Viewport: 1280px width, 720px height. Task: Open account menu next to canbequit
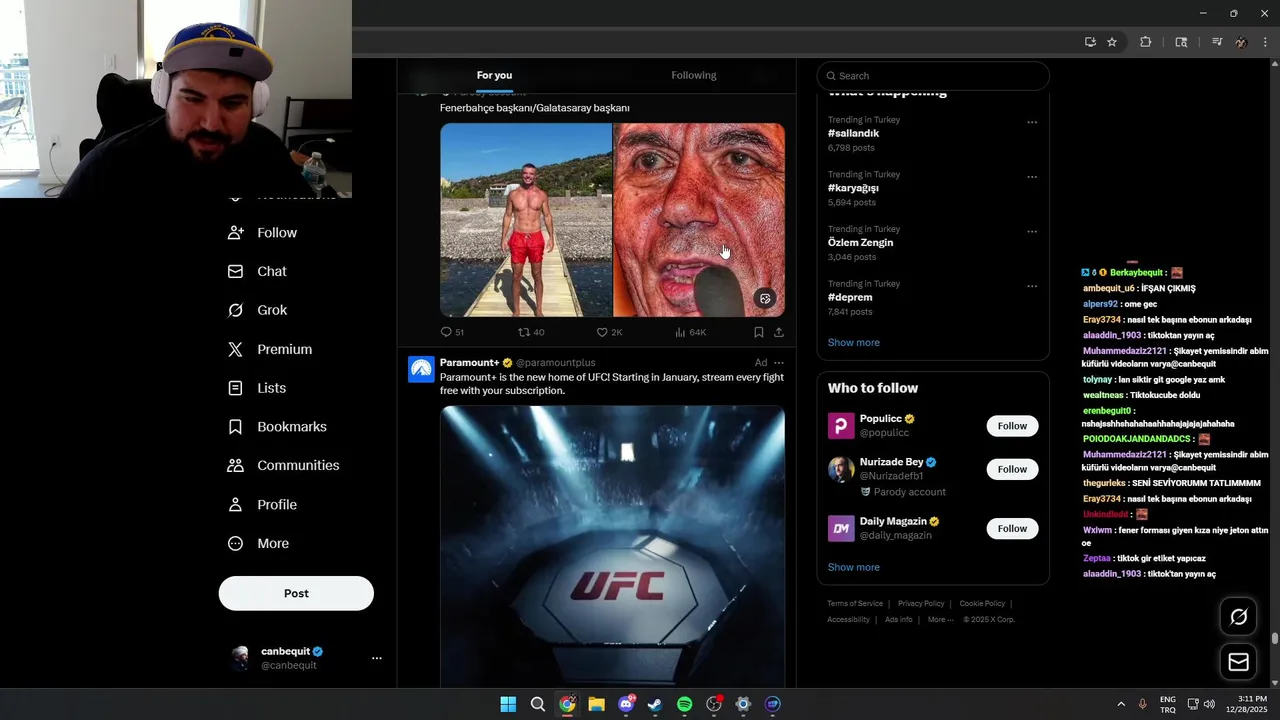[x=377, y=658]
